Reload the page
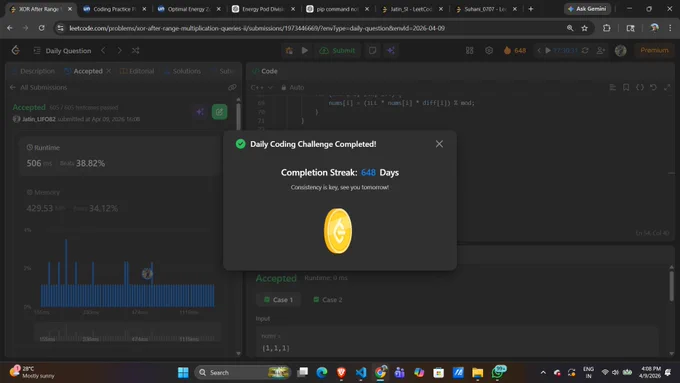Image resolution: width=680 pixels, height=383 pixels. [41, 28]
